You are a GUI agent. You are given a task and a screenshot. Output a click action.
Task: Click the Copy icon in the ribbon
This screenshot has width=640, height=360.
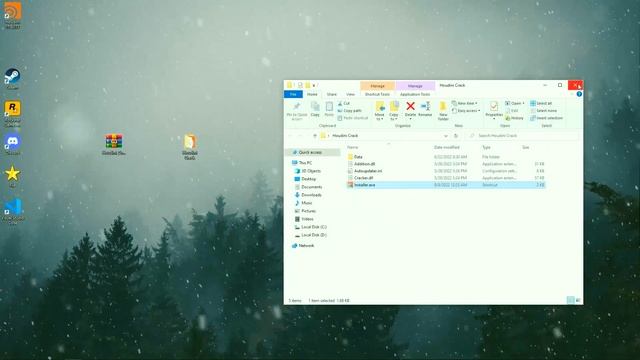315,107
